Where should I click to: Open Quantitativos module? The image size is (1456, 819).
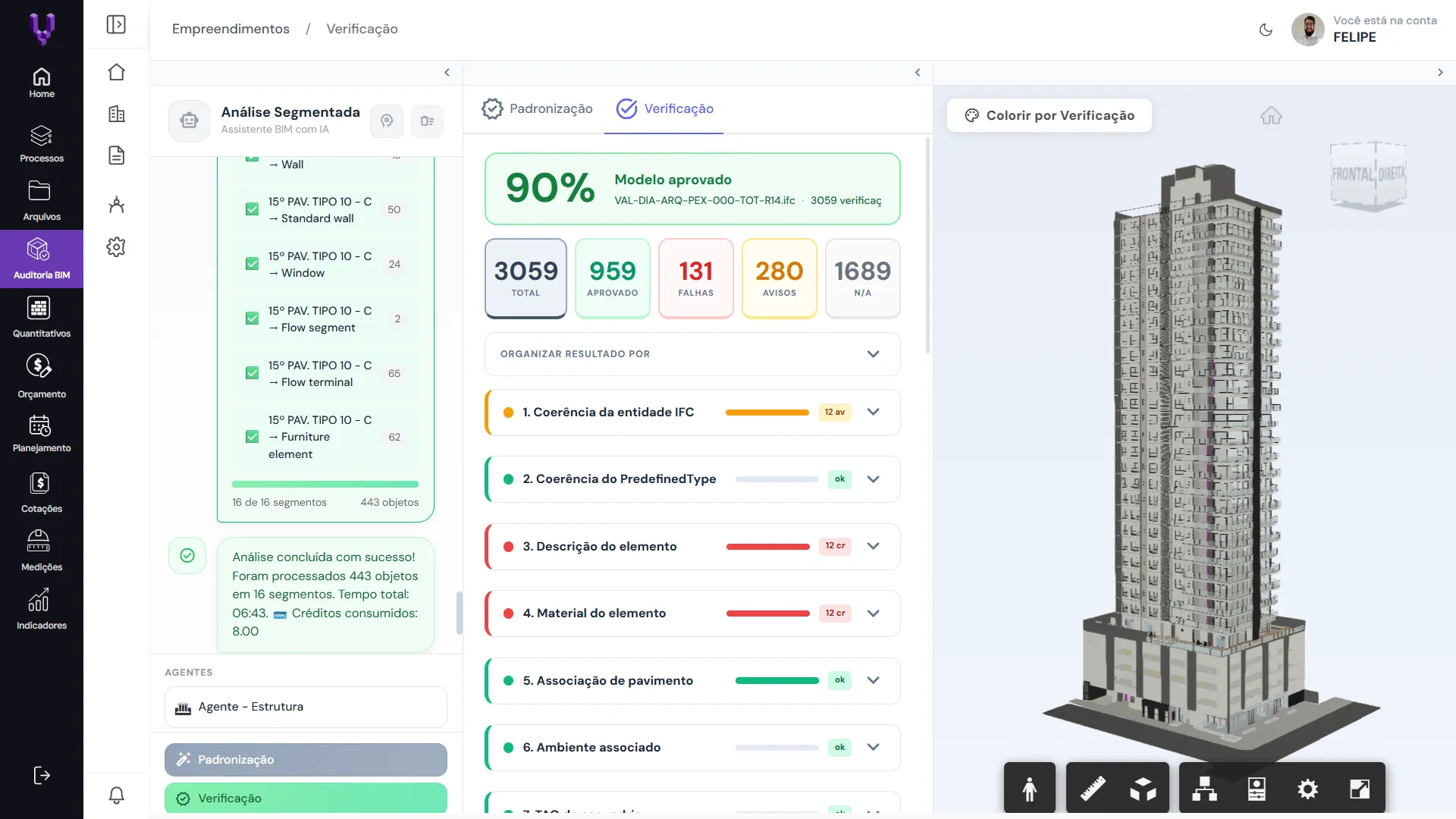click(42, 317)
